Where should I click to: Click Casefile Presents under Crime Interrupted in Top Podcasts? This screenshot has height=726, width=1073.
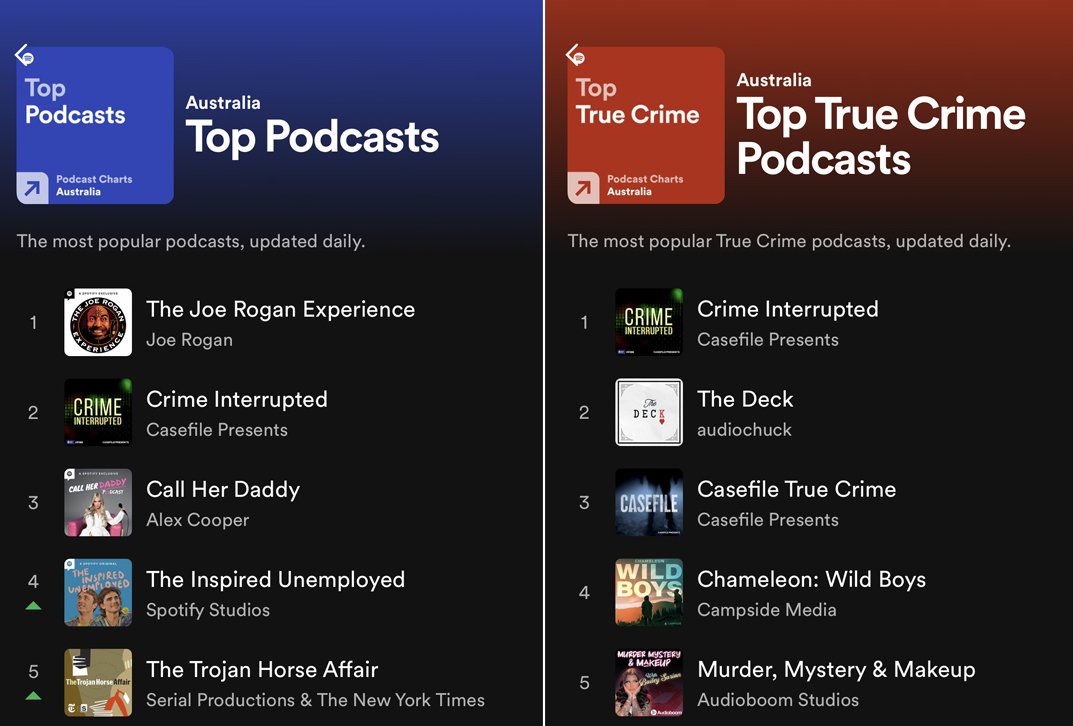tap(217, 430)
